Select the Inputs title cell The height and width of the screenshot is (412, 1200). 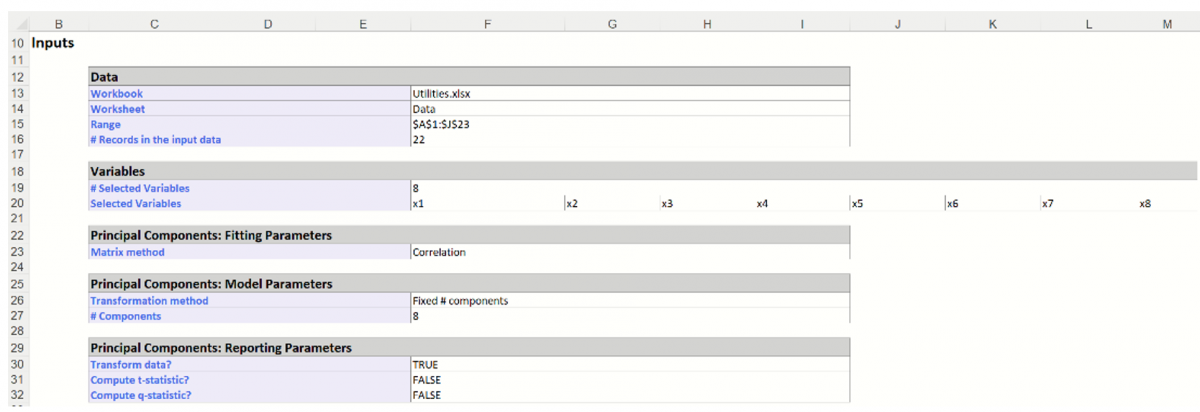tap(53, 43)
